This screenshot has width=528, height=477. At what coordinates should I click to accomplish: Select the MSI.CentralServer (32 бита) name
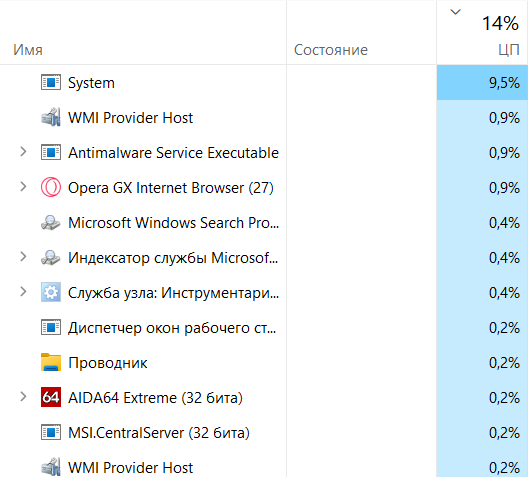159,433
